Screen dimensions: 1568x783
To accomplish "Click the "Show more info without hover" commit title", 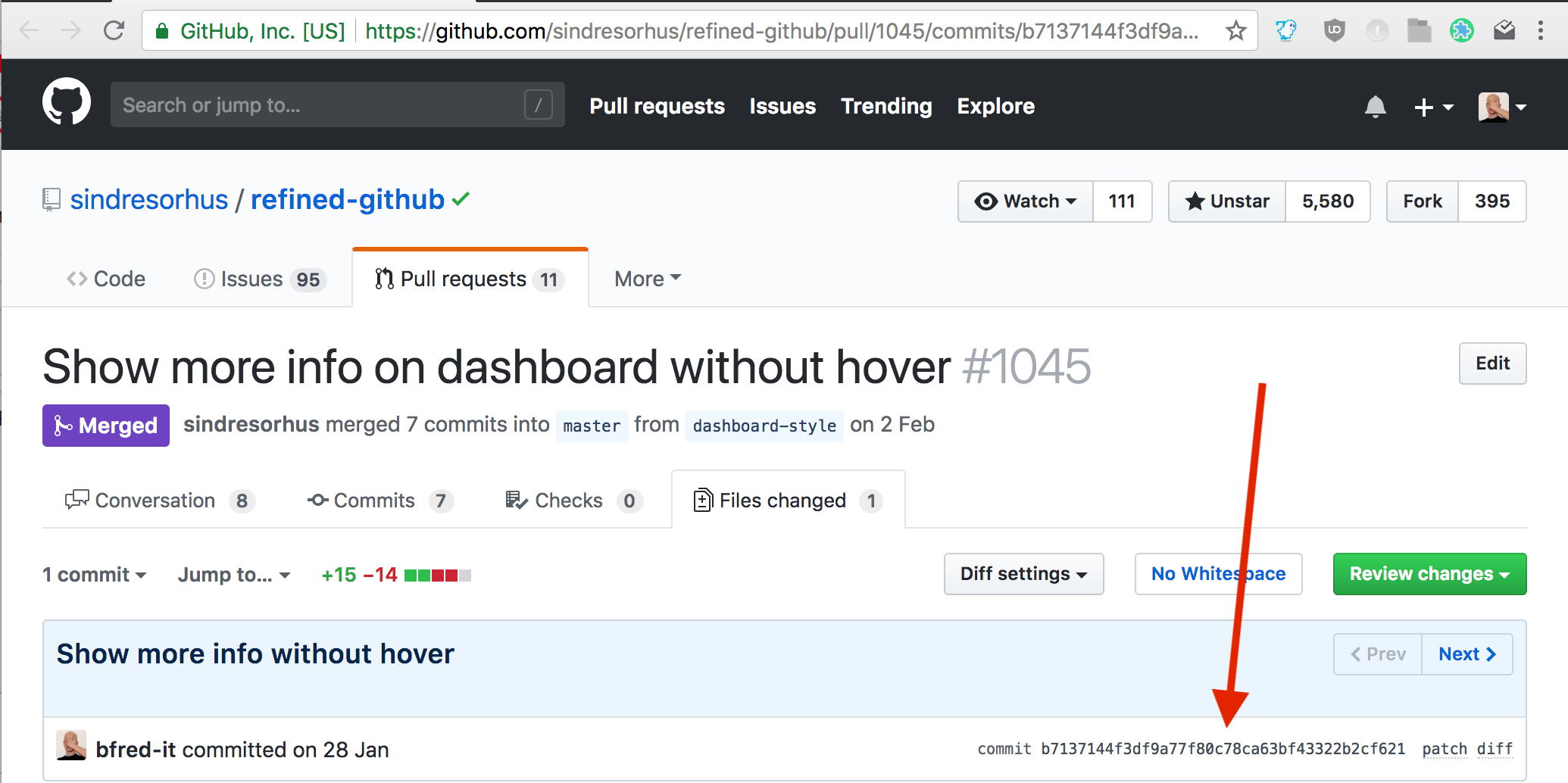I will (x=255, y=654).
